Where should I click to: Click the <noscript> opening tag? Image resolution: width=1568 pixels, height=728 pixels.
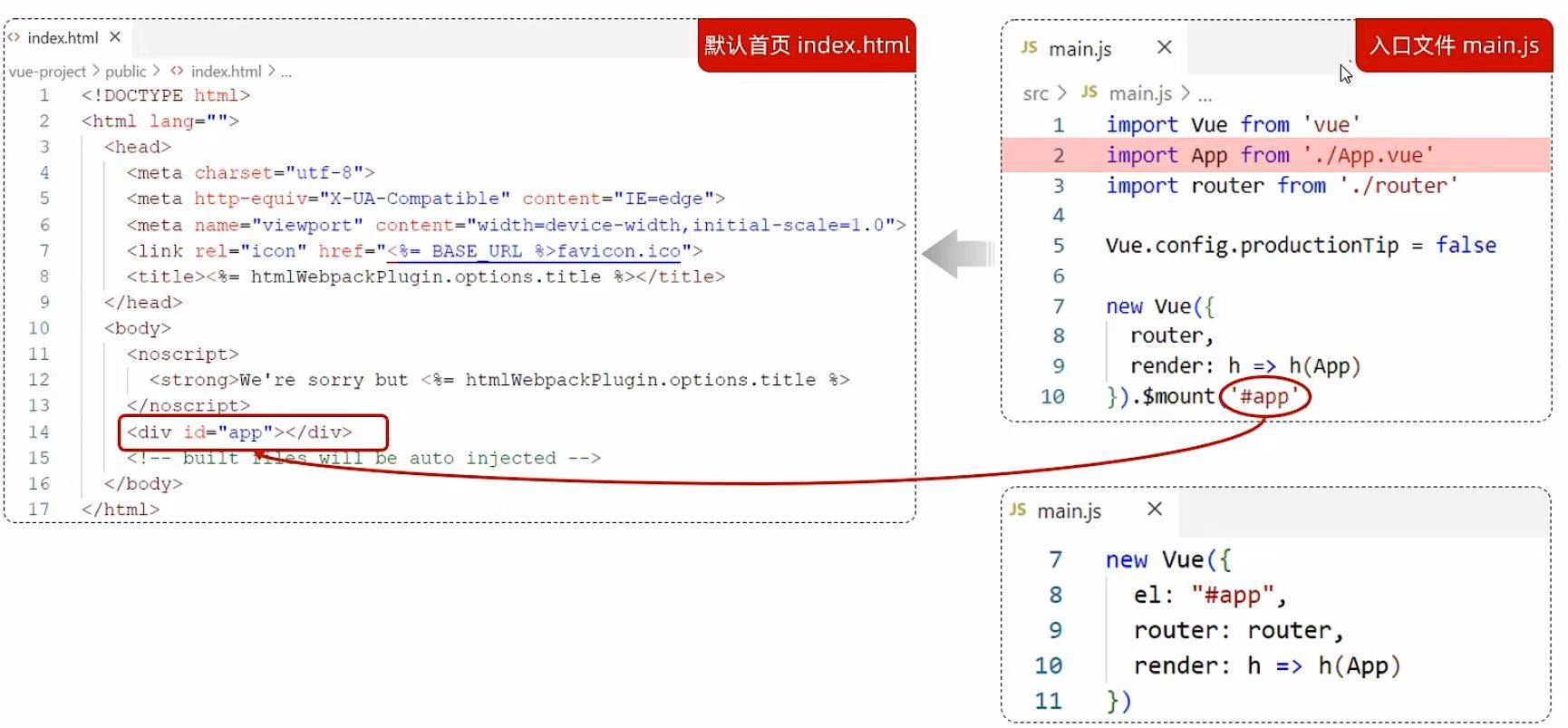point(182,354)
